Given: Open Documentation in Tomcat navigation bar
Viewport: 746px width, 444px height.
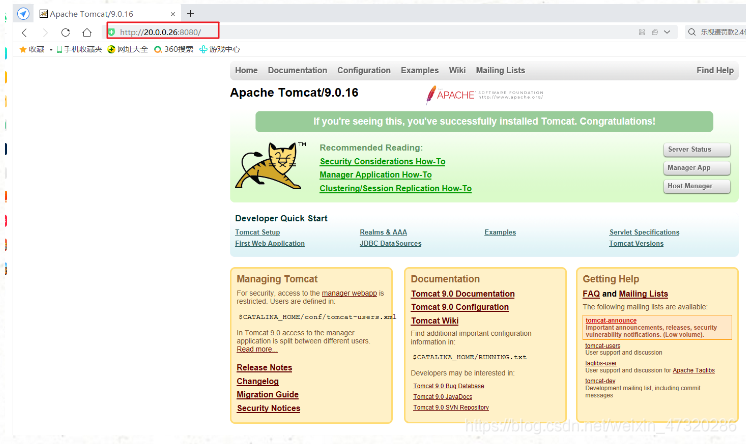Looking at the screenshot, I should click(x=297, y=70).
